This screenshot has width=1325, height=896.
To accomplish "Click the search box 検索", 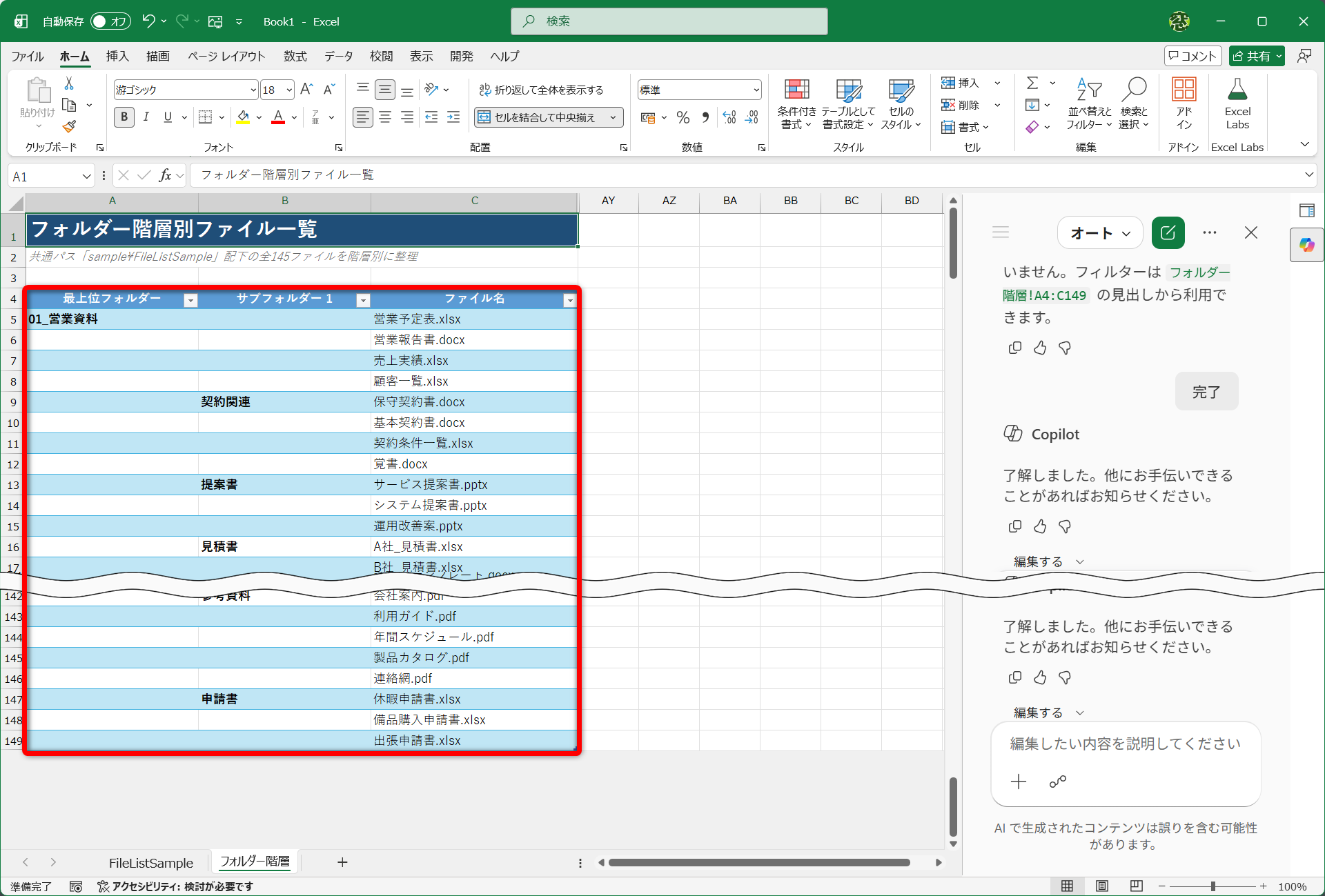I will click(669, 21).
